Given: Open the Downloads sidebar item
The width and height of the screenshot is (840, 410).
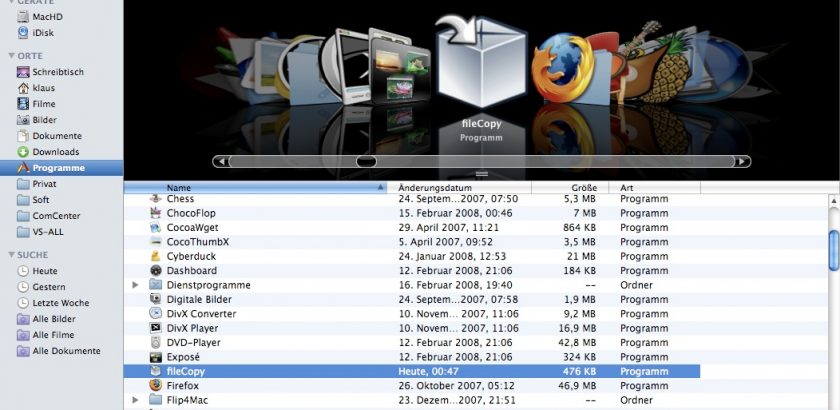Looking at the screenshot, I should (x=48, y=152).
